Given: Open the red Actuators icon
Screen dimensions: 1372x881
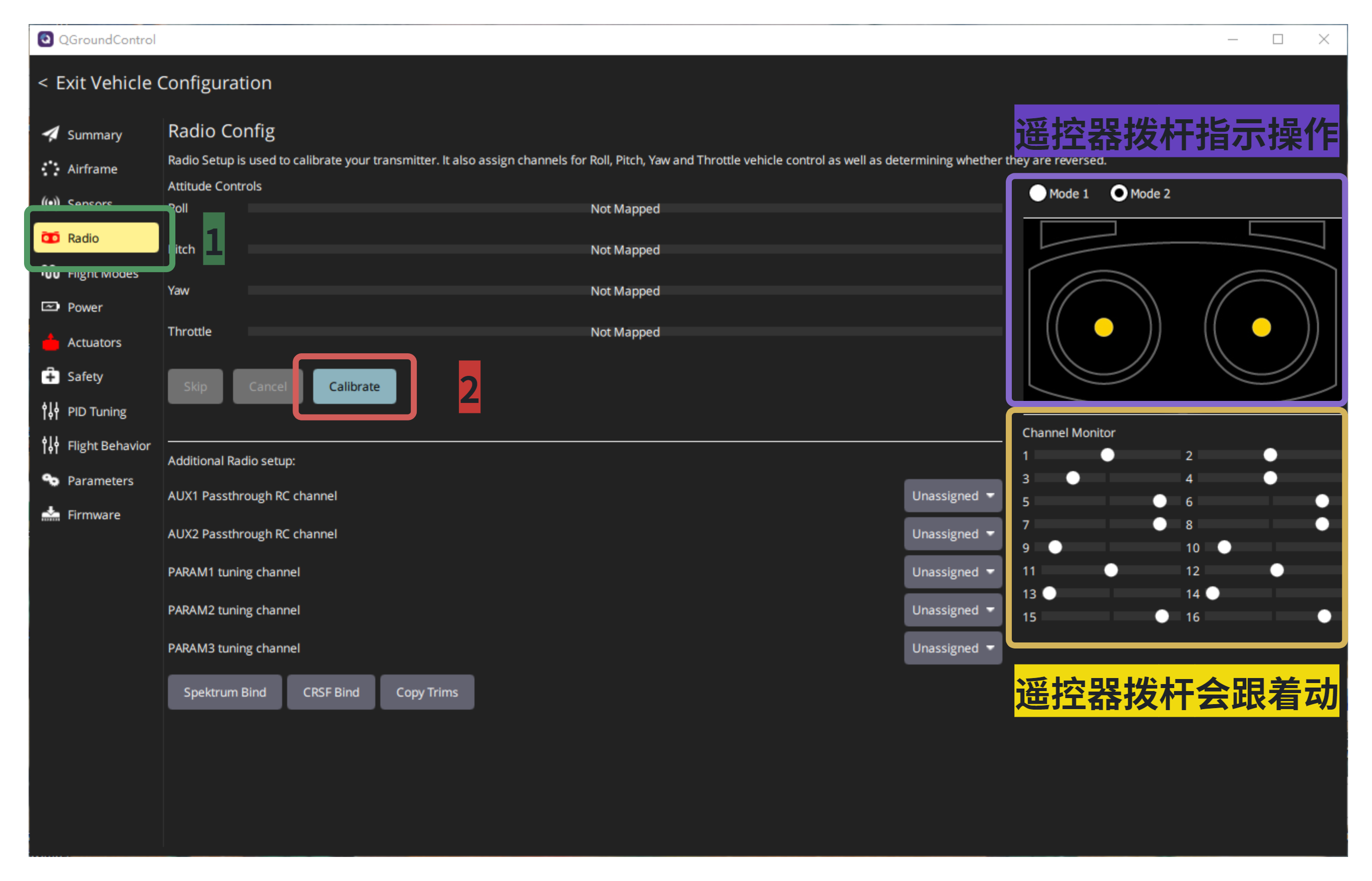Looking at the screenshot, I should 50,342.
